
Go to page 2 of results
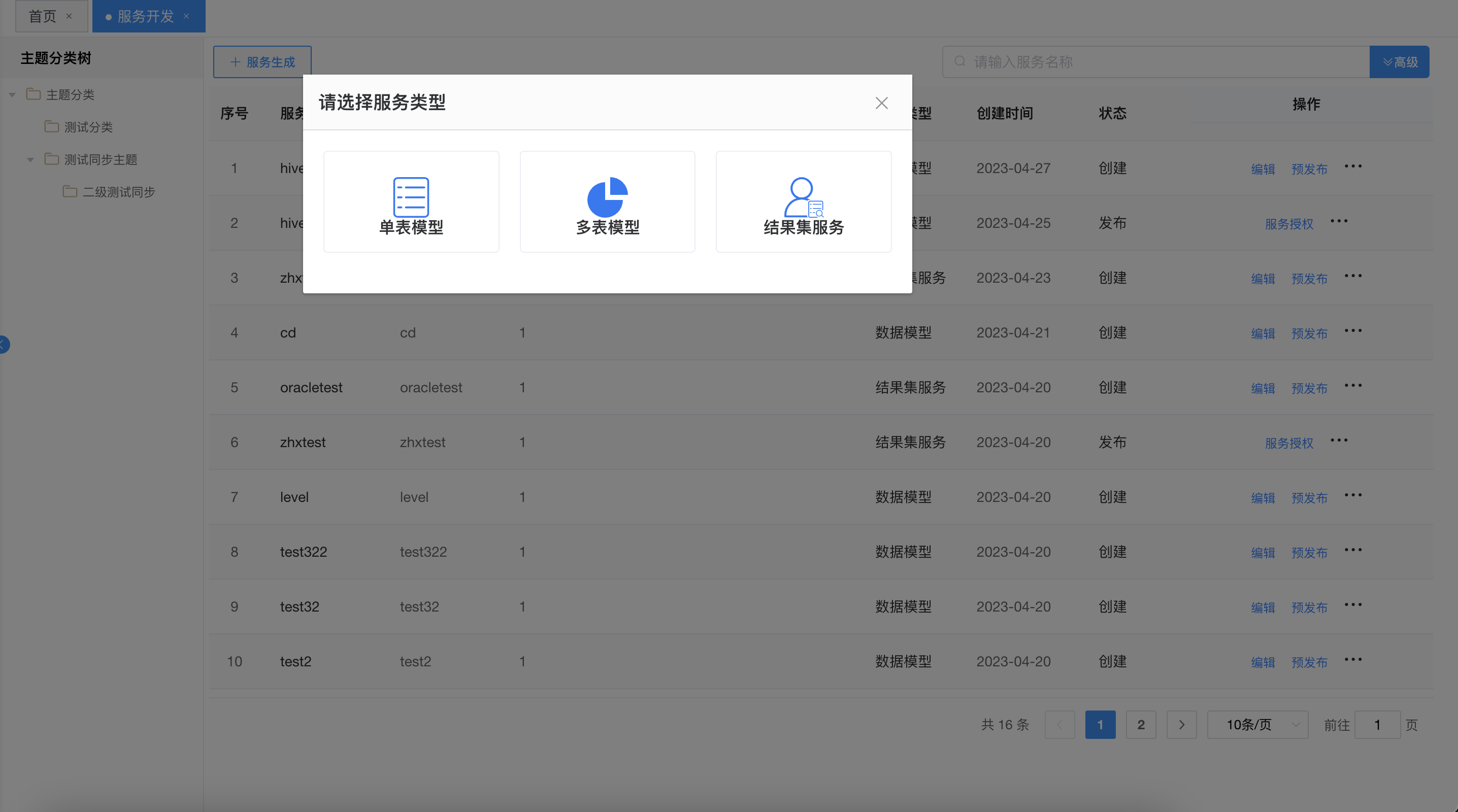click(x=1141, y=724)
